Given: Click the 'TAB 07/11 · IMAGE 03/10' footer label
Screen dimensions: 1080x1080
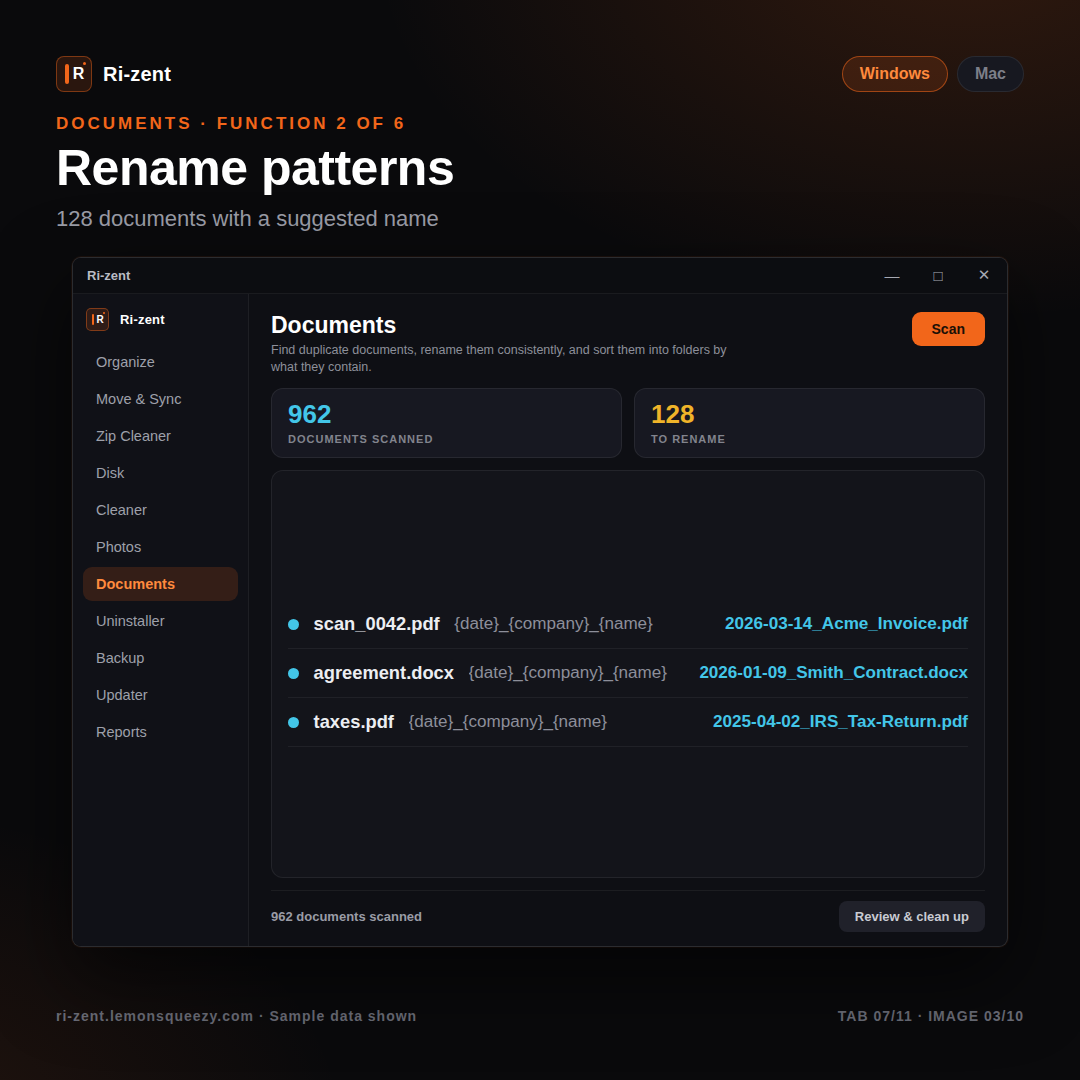Looking at the screenshot, I should coord(931,1016).
